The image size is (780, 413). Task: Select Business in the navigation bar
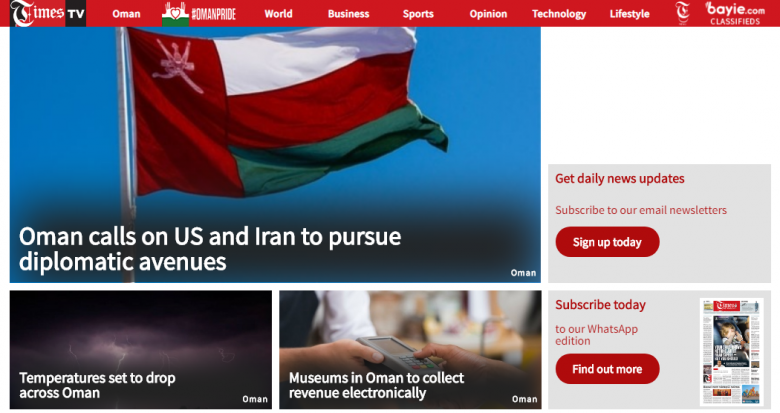[x=348, y=14]
